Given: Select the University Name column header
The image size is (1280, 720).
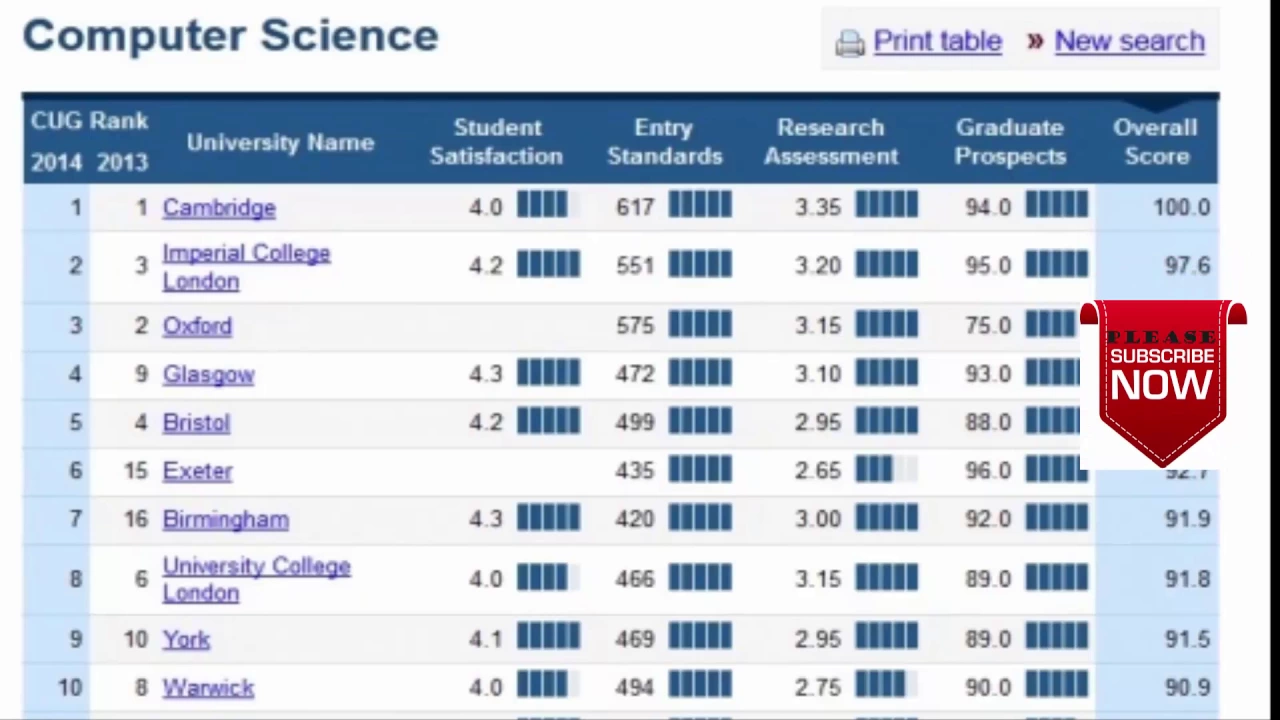Looking at the screenshot, I should click(x=280, y=142).
